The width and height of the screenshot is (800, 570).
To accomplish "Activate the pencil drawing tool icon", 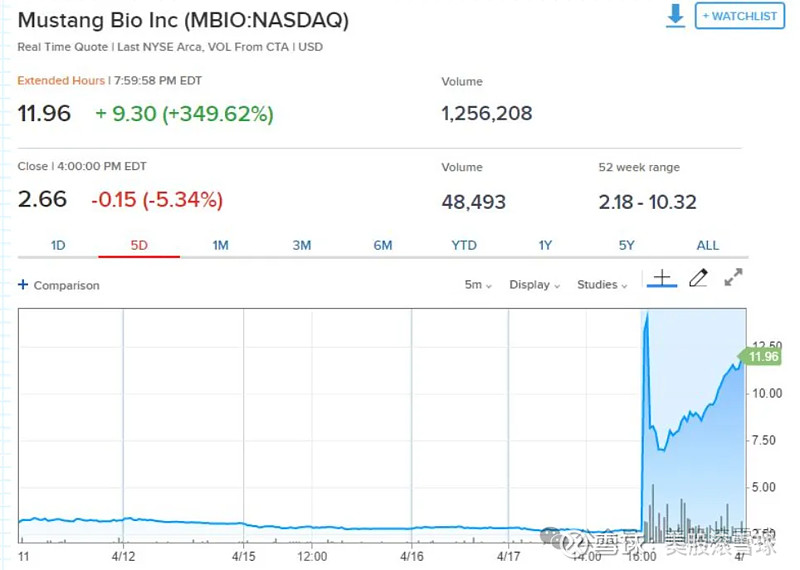I will coord(698,278).
